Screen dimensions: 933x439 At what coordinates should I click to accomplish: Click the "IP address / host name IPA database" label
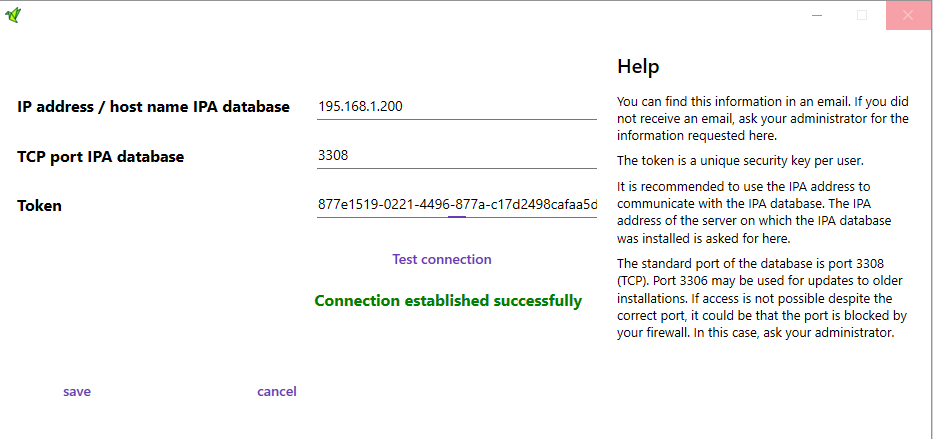click(153, 107)
